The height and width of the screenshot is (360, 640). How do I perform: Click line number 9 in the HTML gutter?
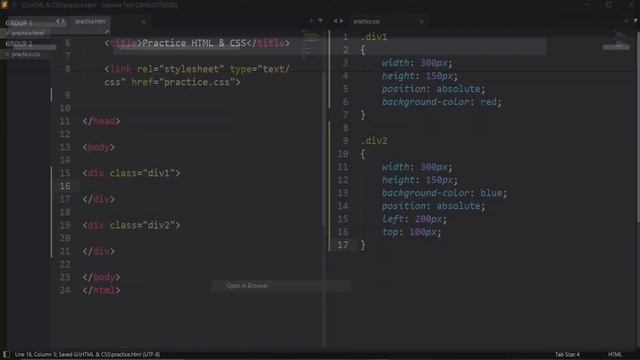(x=67, y=95)
